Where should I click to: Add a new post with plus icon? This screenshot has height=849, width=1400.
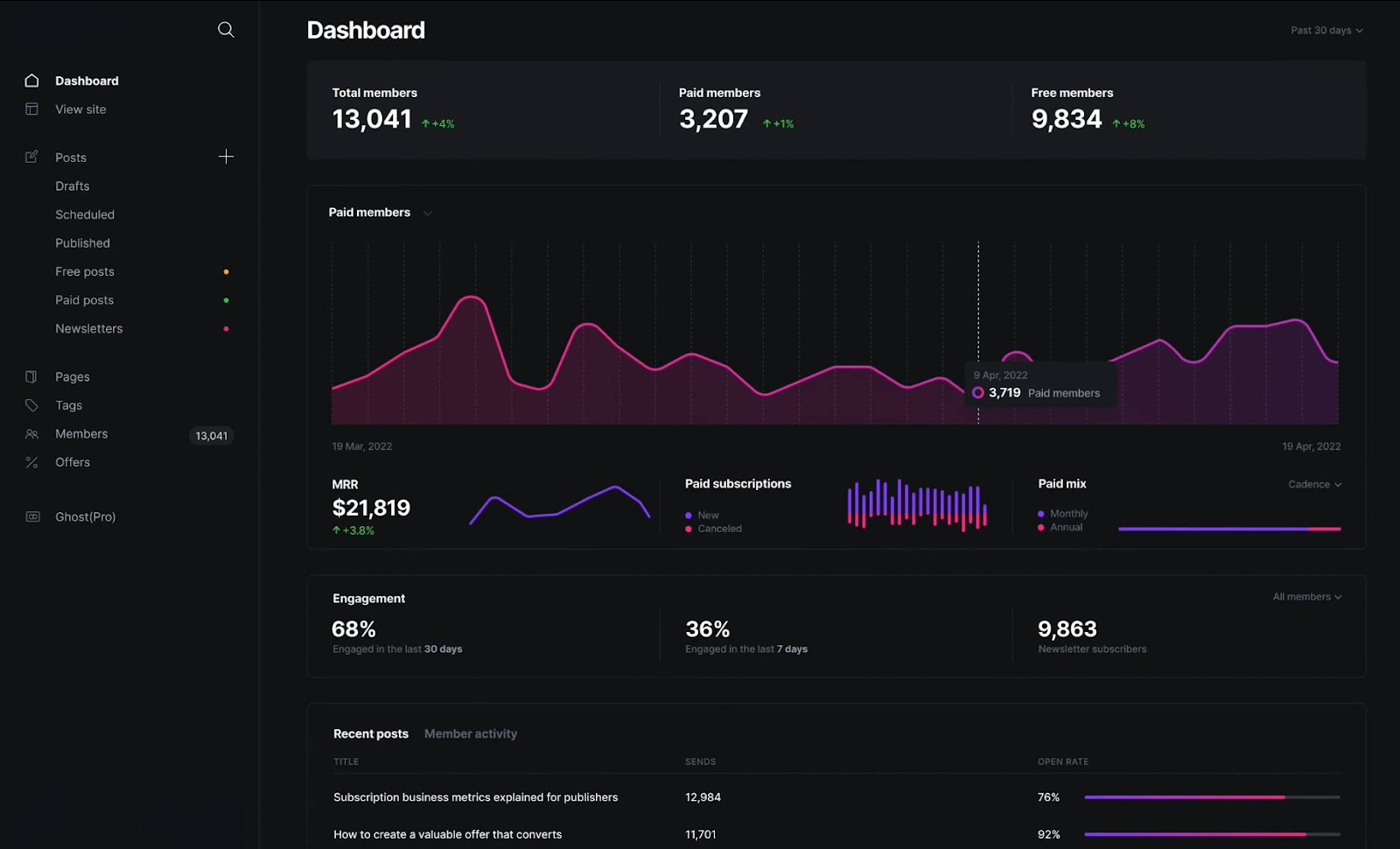(226, 157)
